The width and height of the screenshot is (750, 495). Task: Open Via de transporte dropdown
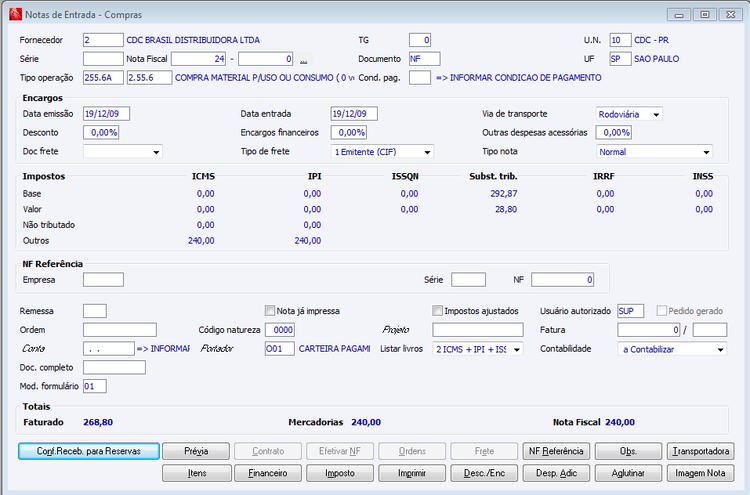656,114
